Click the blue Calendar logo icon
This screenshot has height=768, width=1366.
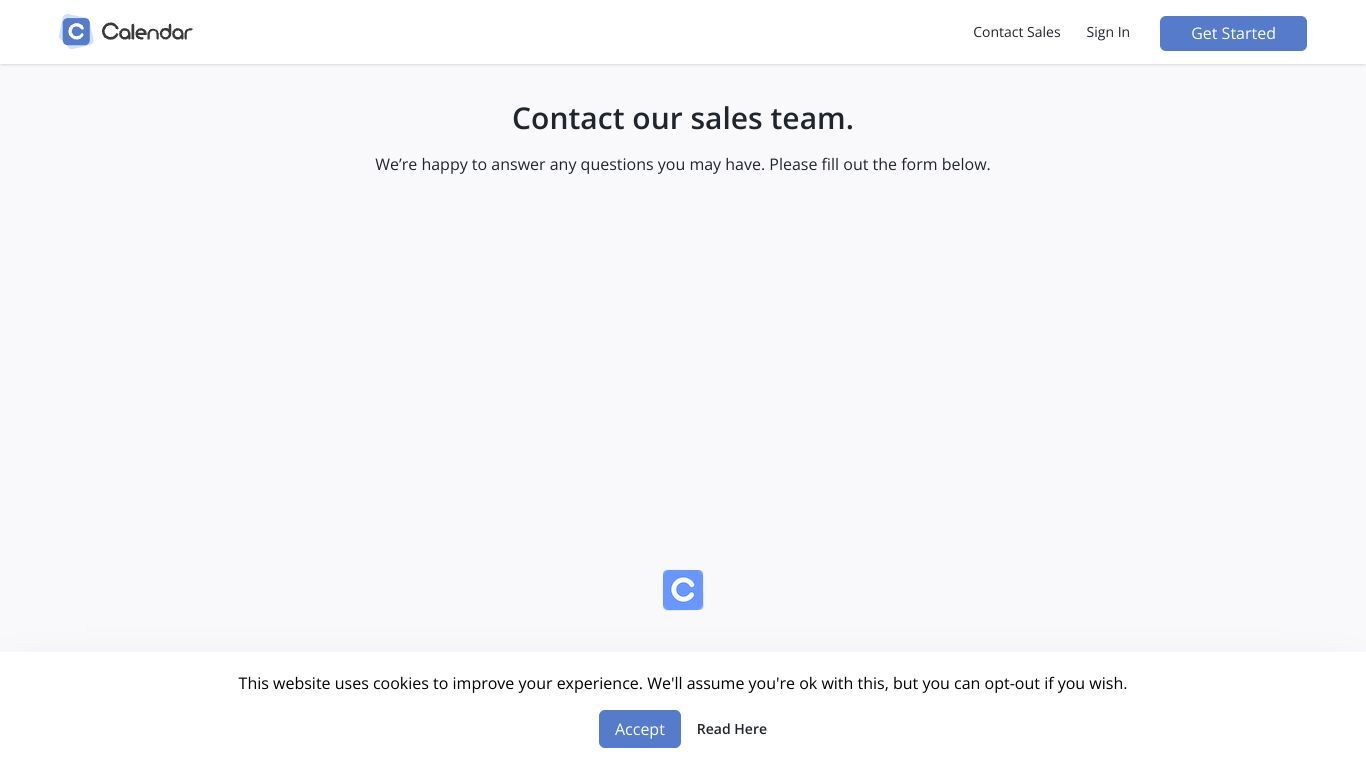coord(76,32)
